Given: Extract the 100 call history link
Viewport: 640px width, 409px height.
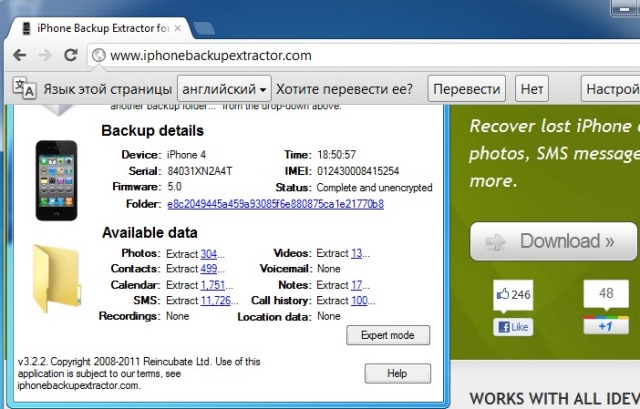Looking at the screenshot, I should coord(359,300).
